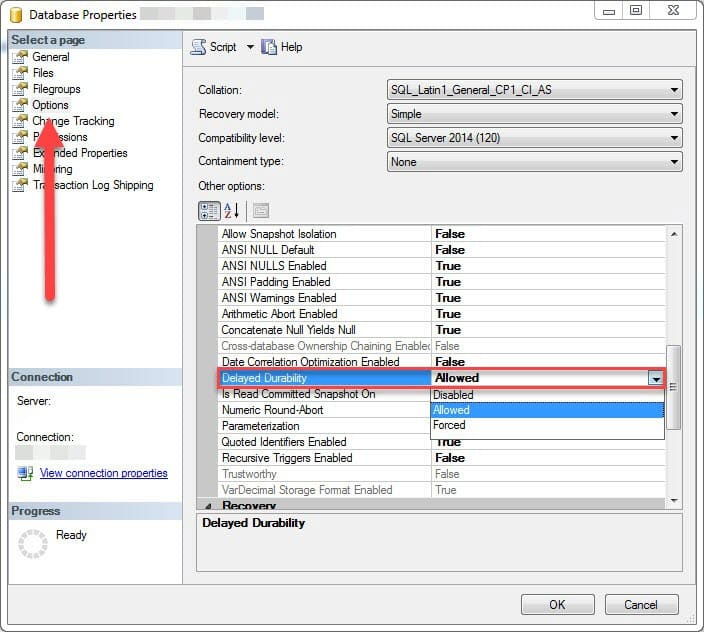Screen dimensions: 704x632
Task: Click the property grid vertical scrollbar thumb
Action: (x=673, y=387)
